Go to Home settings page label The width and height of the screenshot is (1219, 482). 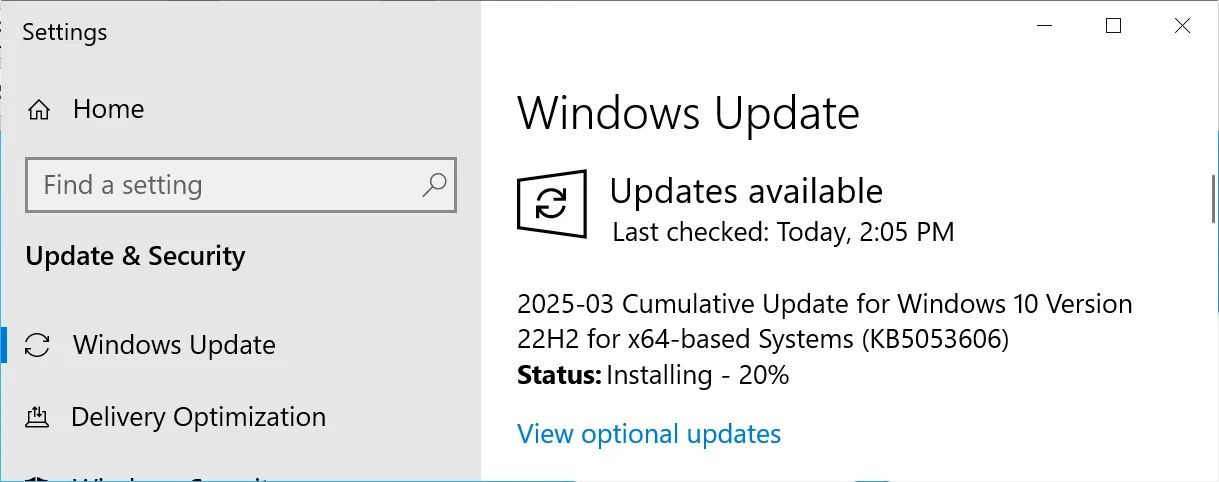click(108, 109)
